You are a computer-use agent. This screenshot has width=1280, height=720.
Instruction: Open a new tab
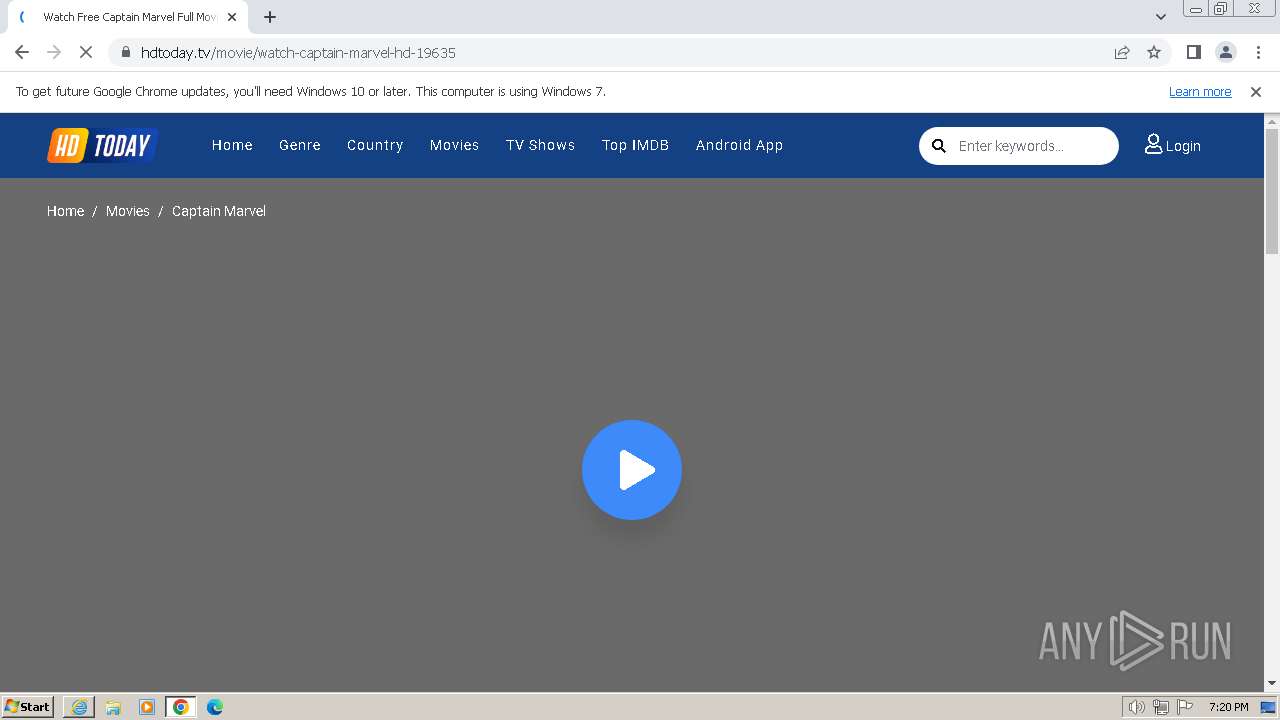point(270,17)
